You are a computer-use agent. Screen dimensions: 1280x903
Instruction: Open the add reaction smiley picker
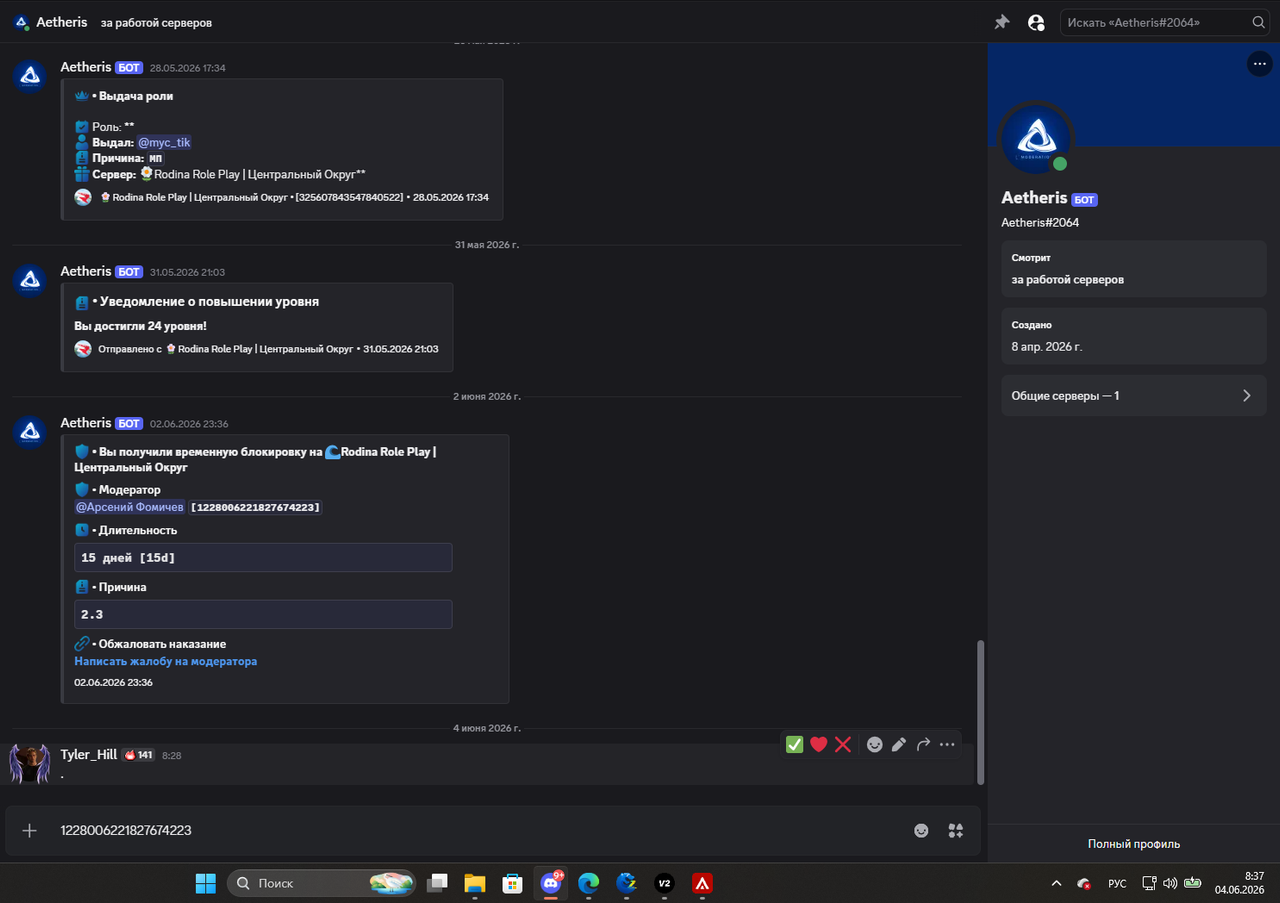click(875, 744)
